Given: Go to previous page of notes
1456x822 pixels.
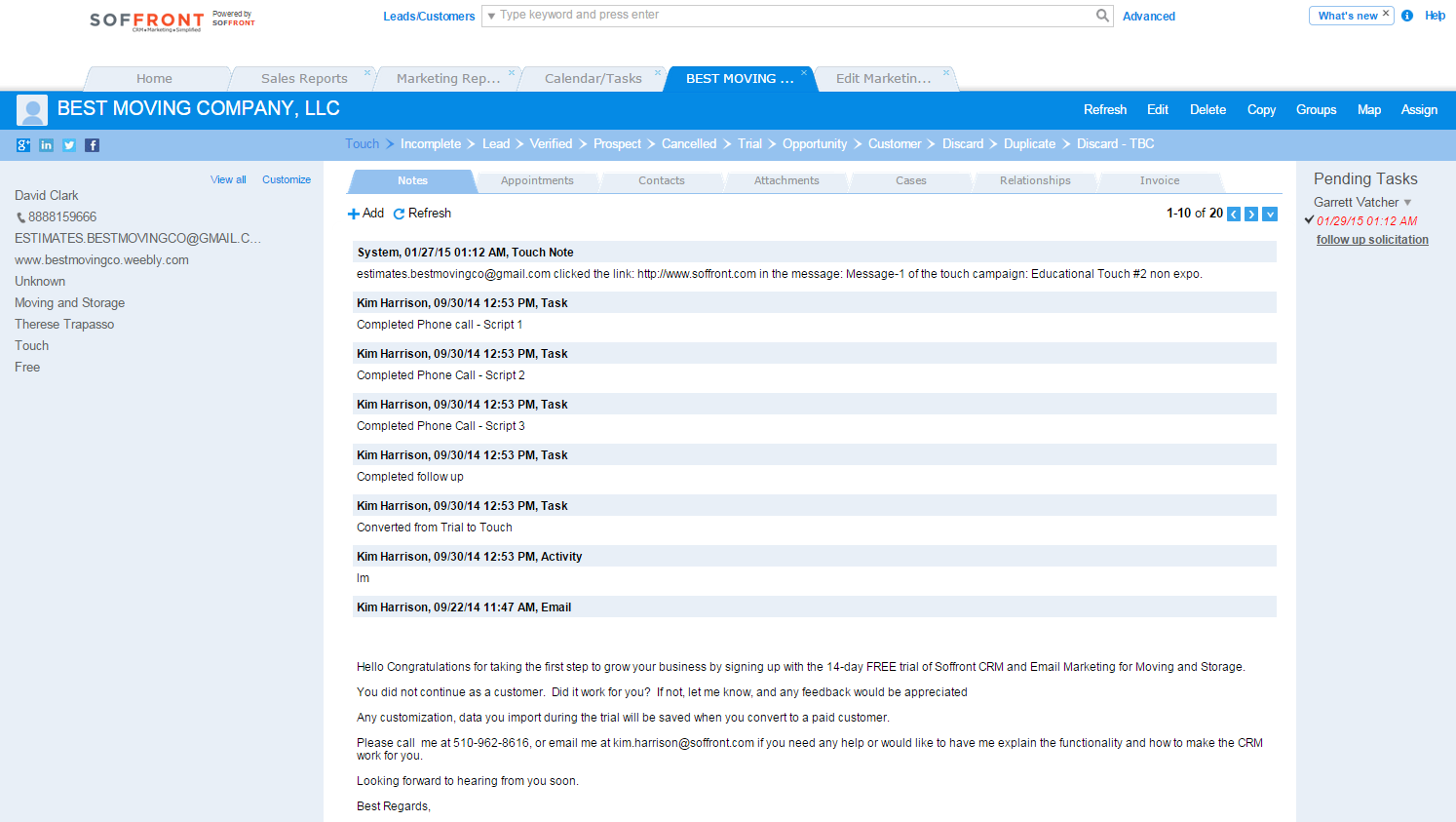Looking at the screenshot, I should coord(1234,214).
